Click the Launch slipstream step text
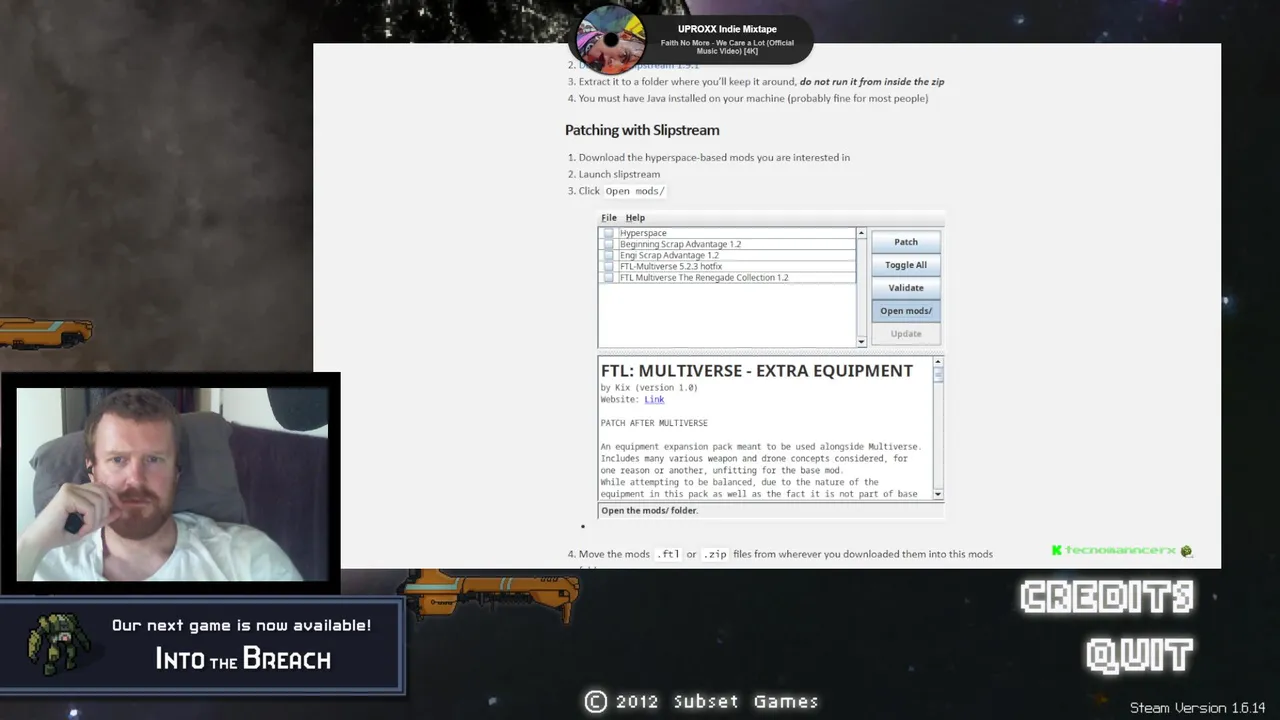The width and height of the screenshot is (1280, 720). [619, 174]
